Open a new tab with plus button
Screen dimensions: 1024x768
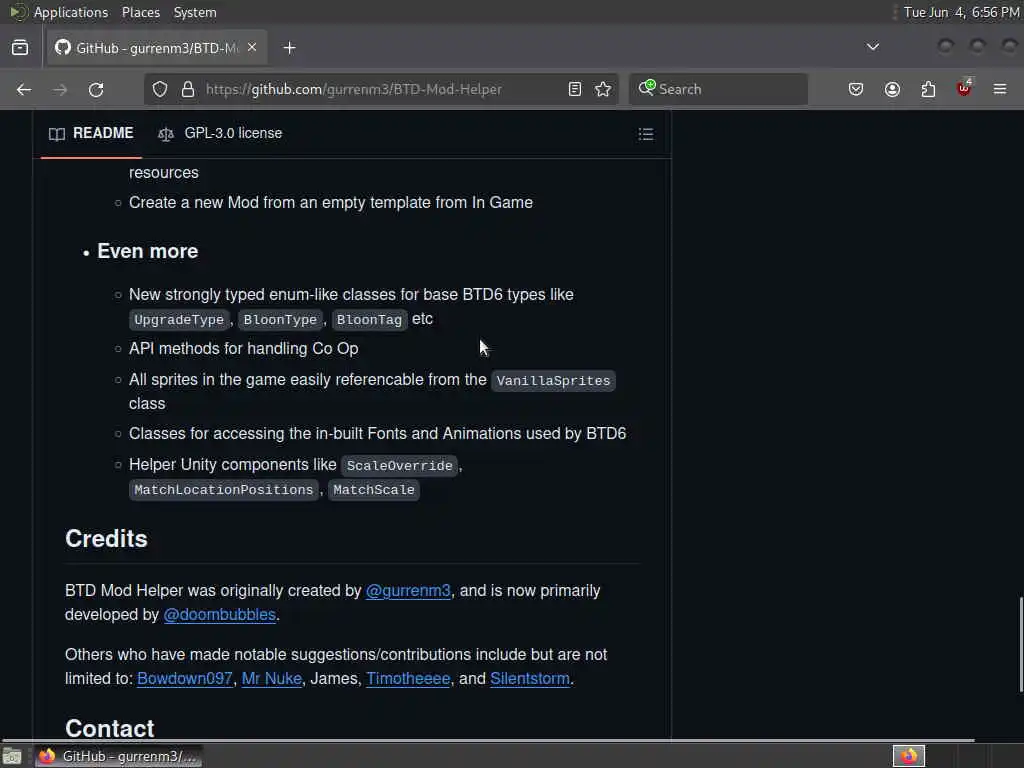point(289,48)
